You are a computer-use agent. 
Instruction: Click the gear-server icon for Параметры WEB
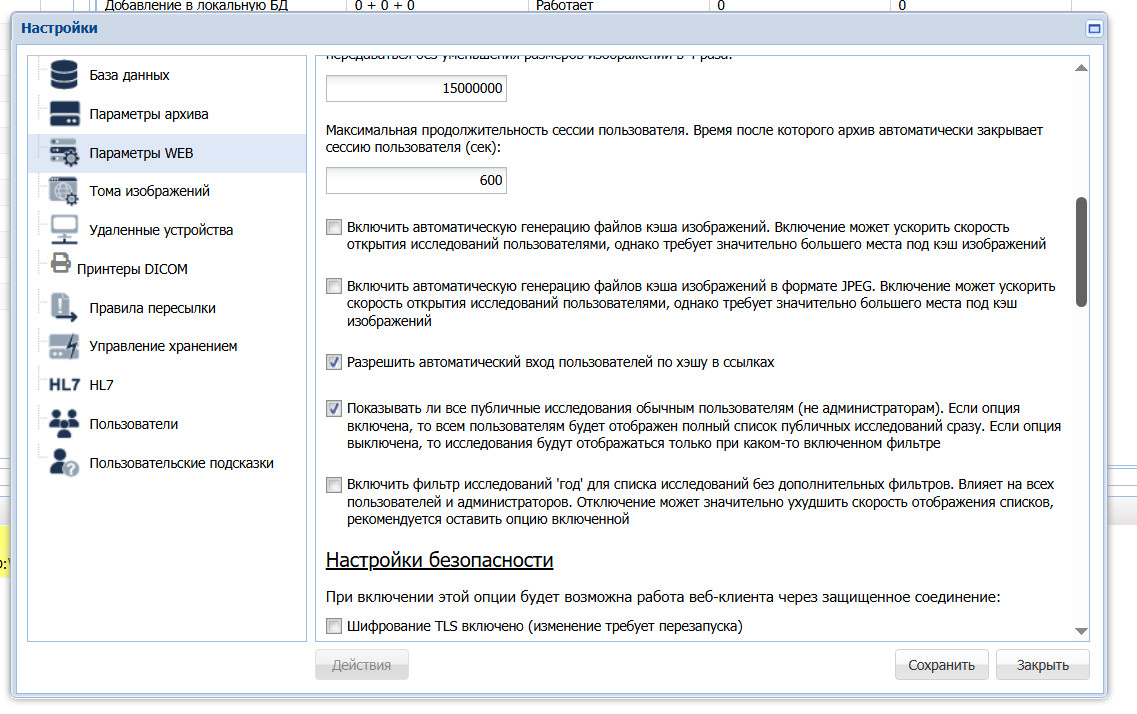64,152
